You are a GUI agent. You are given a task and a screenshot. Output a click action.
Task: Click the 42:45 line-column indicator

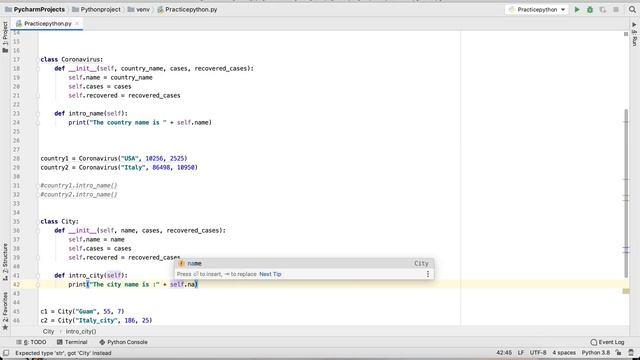(x=504, y=353)
